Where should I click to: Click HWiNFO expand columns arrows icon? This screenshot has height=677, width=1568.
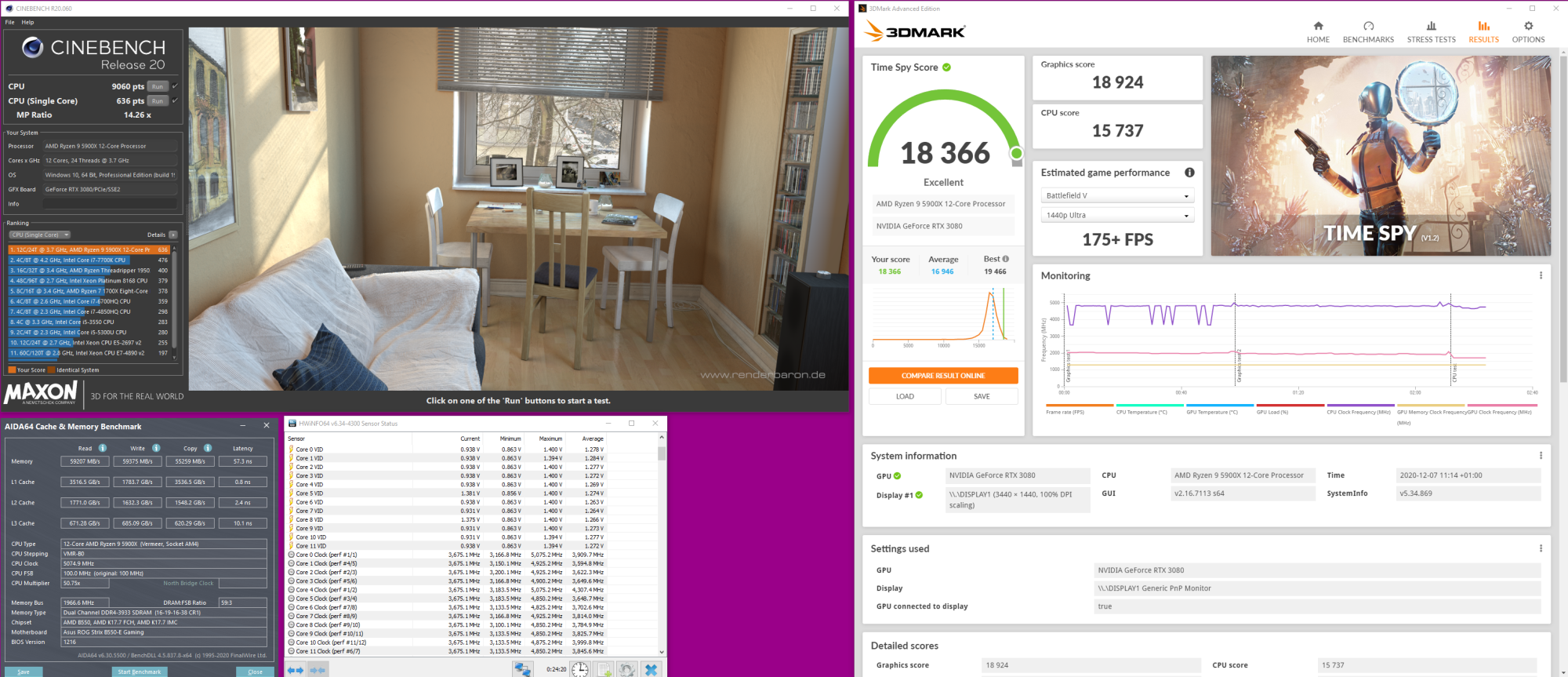click(295, 670)
